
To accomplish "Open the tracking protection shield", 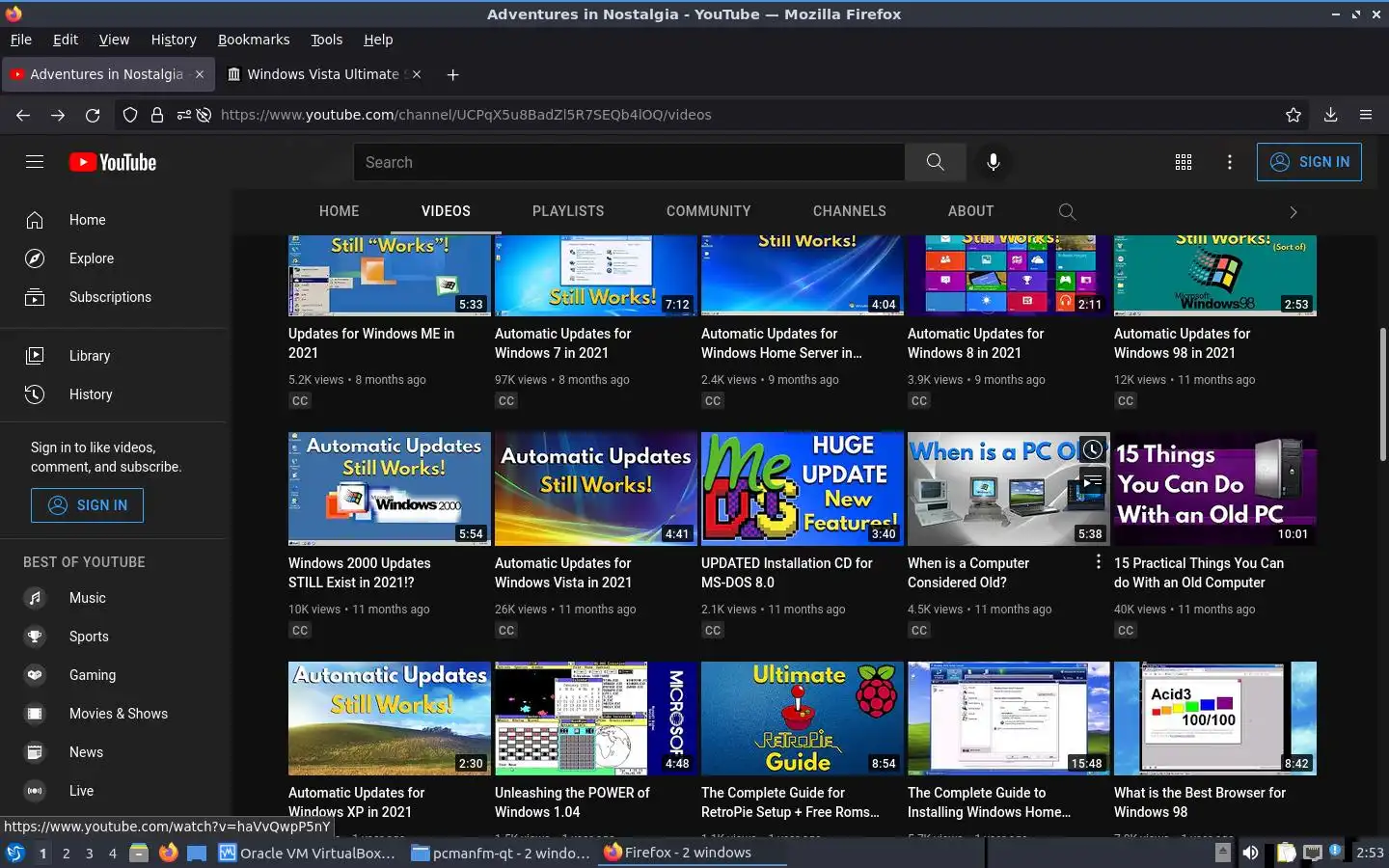I will 130,115.
